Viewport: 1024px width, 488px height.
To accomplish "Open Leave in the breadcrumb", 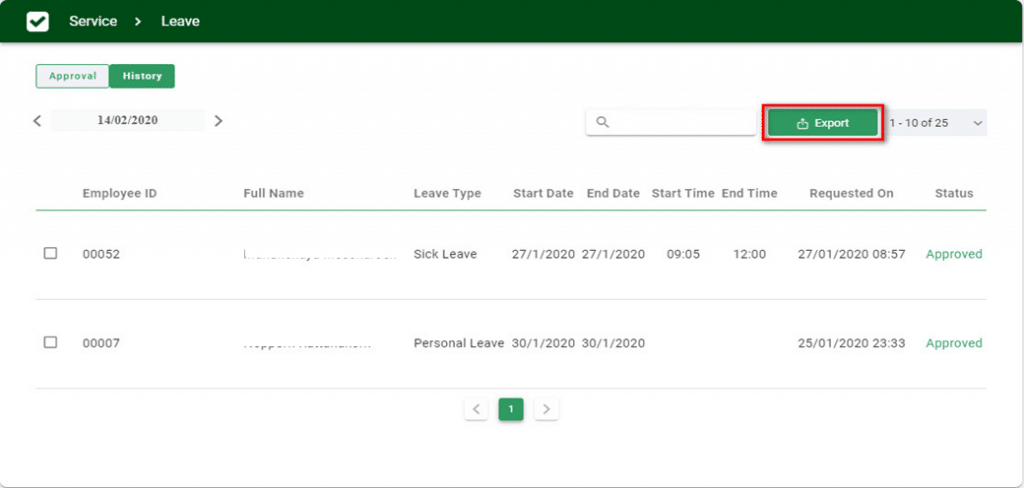I will (180, 21).
